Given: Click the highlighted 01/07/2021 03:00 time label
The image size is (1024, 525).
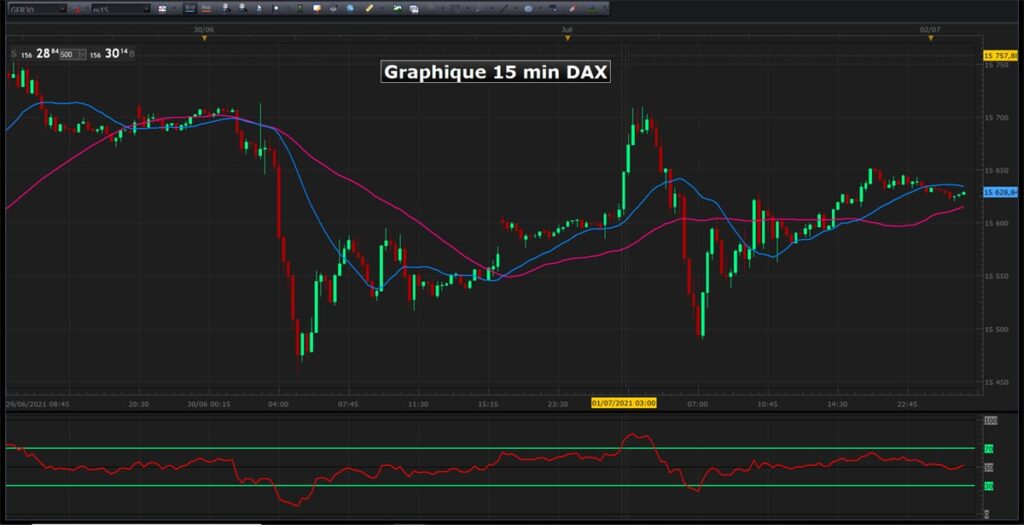Looking at the screenshot, I should 624,404.
